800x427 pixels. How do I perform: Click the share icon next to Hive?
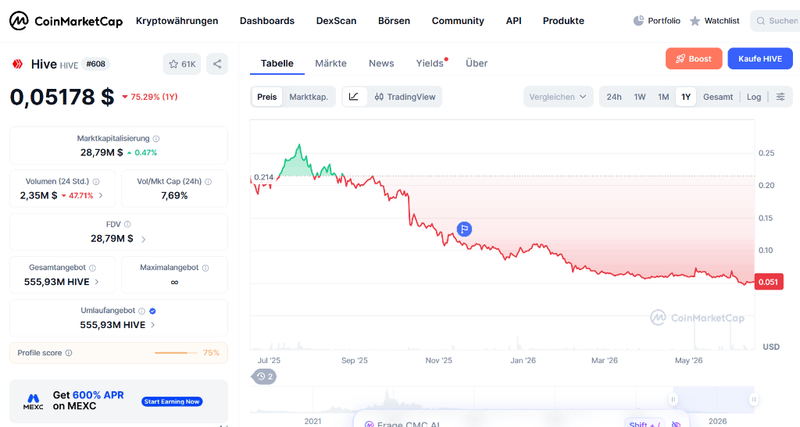coord(217,64)
